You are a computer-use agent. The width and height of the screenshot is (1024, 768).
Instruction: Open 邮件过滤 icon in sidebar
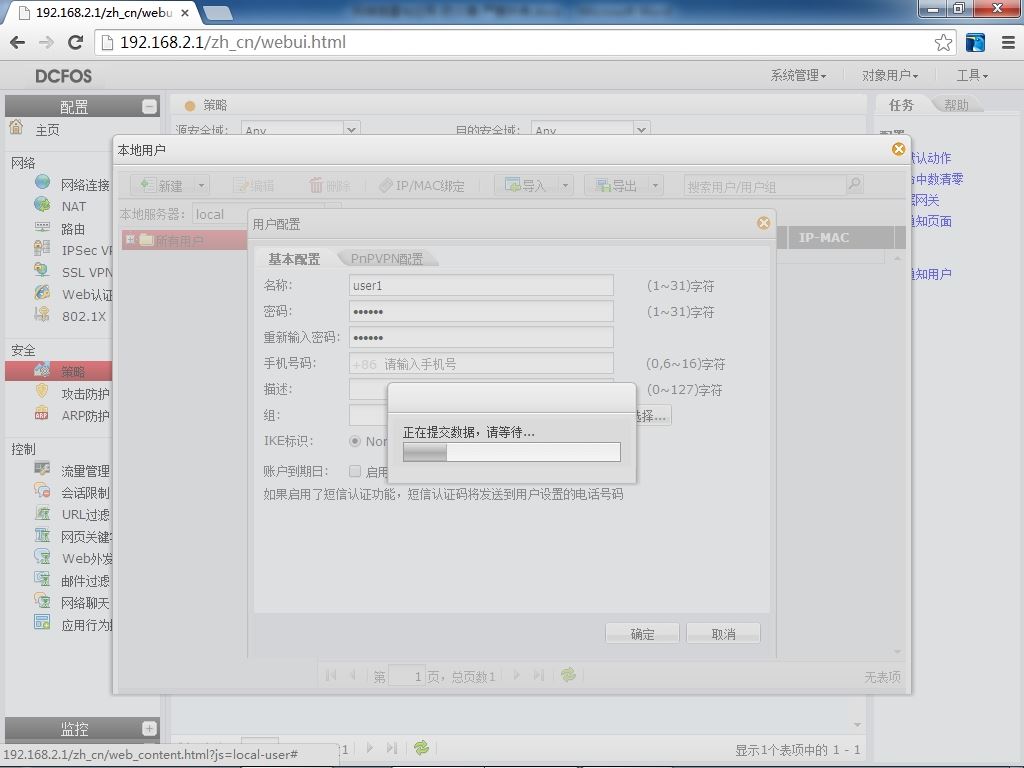click(x=42, y=579)
